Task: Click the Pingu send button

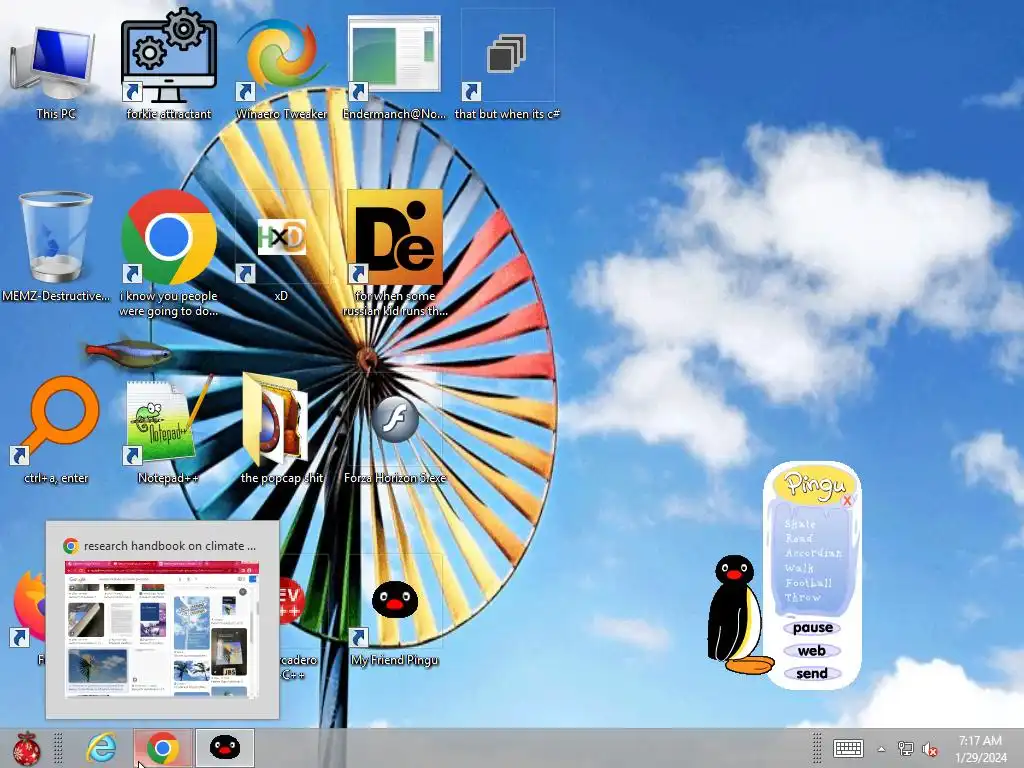Action: (812, 673)
